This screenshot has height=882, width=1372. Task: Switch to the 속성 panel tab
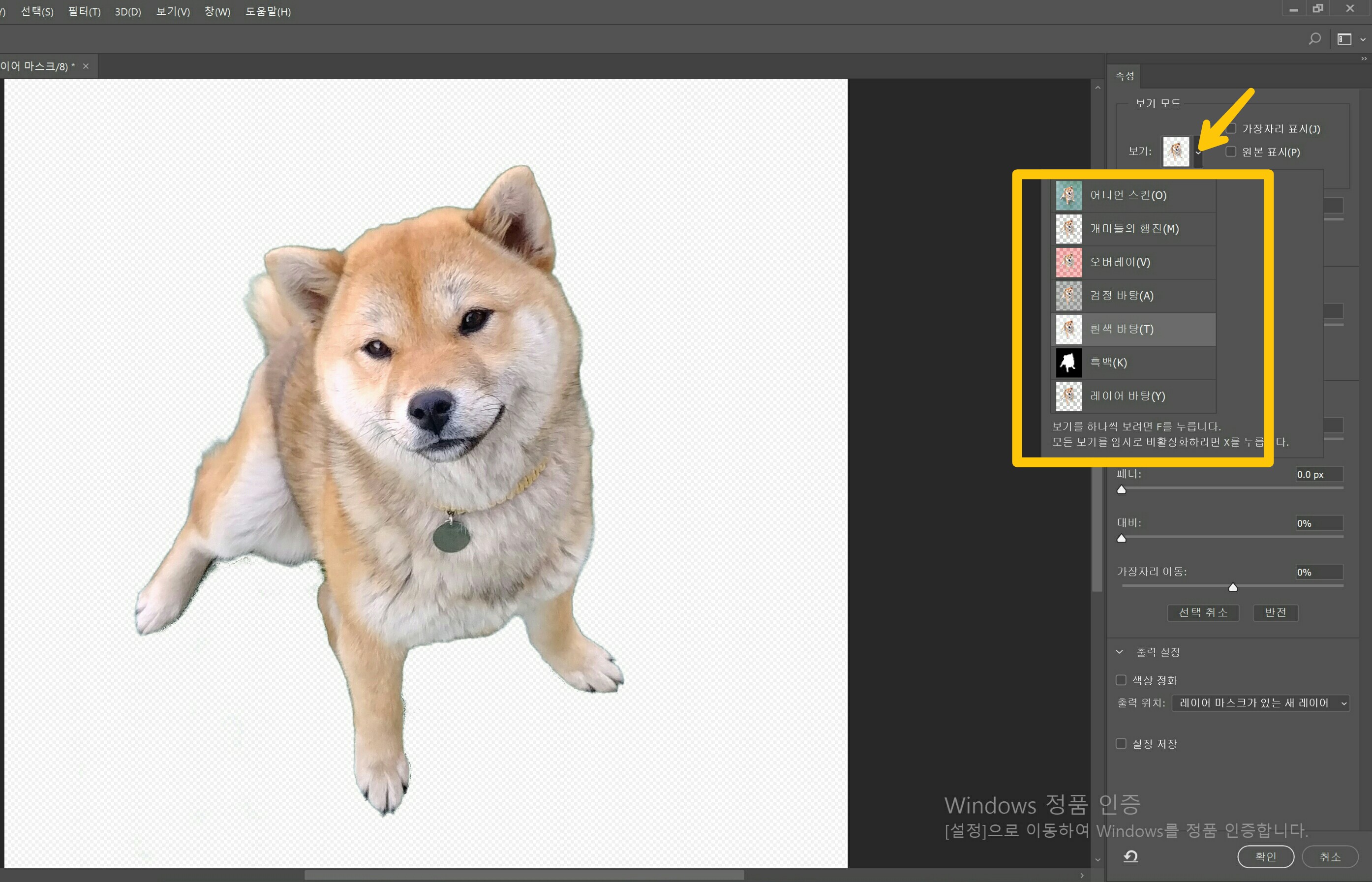[1125, 76]
